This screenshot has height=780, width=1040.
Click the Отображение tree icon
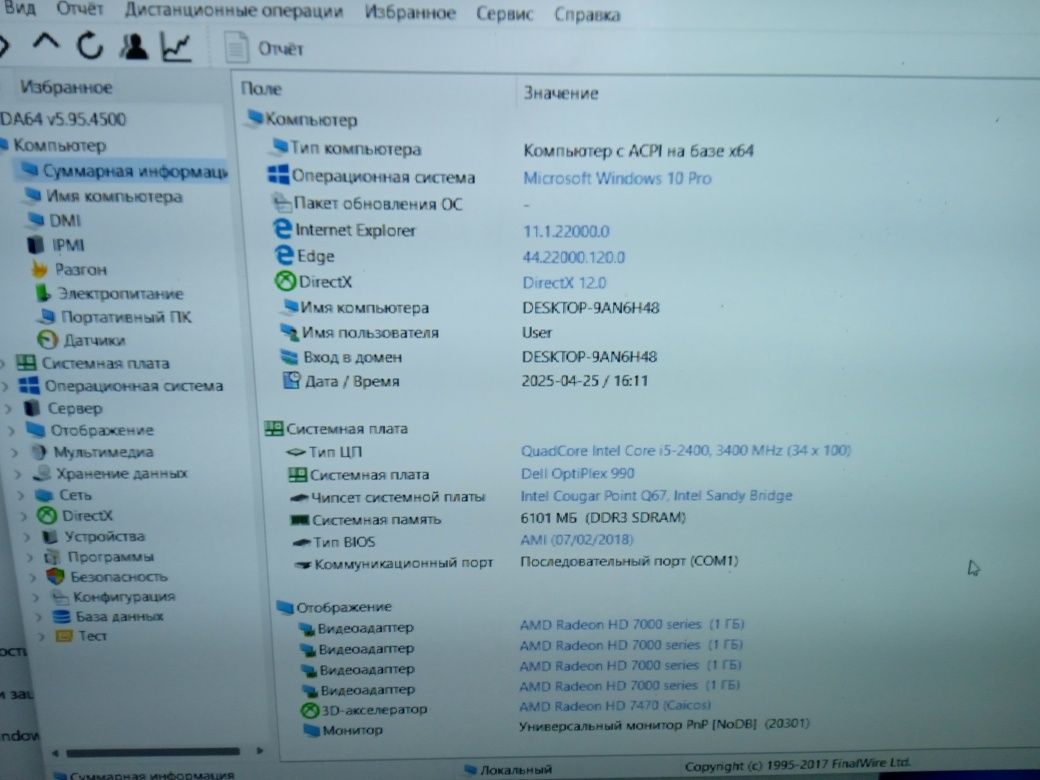[36, 430]
